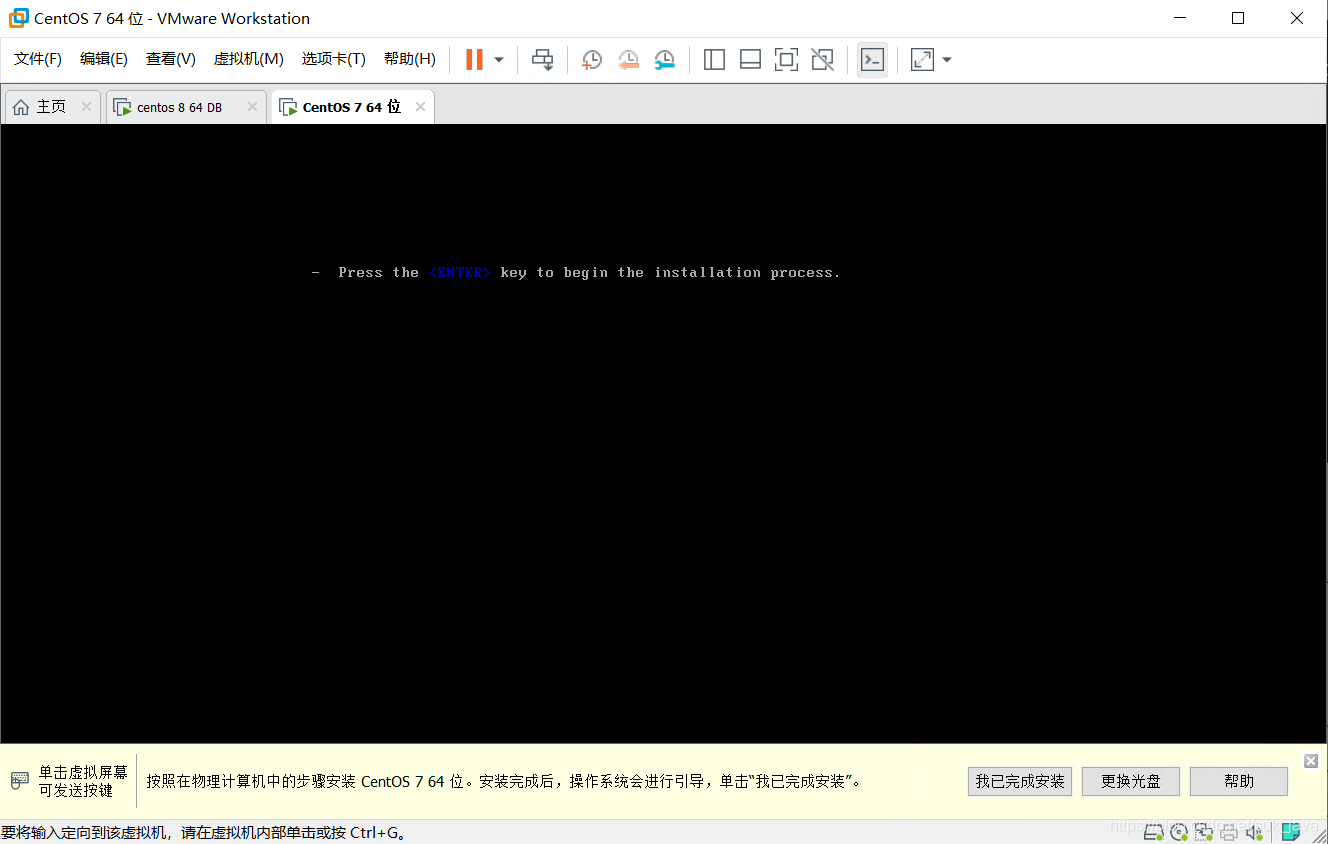
Task: Click the network adapter status icon
Action: pos(1204,831)
